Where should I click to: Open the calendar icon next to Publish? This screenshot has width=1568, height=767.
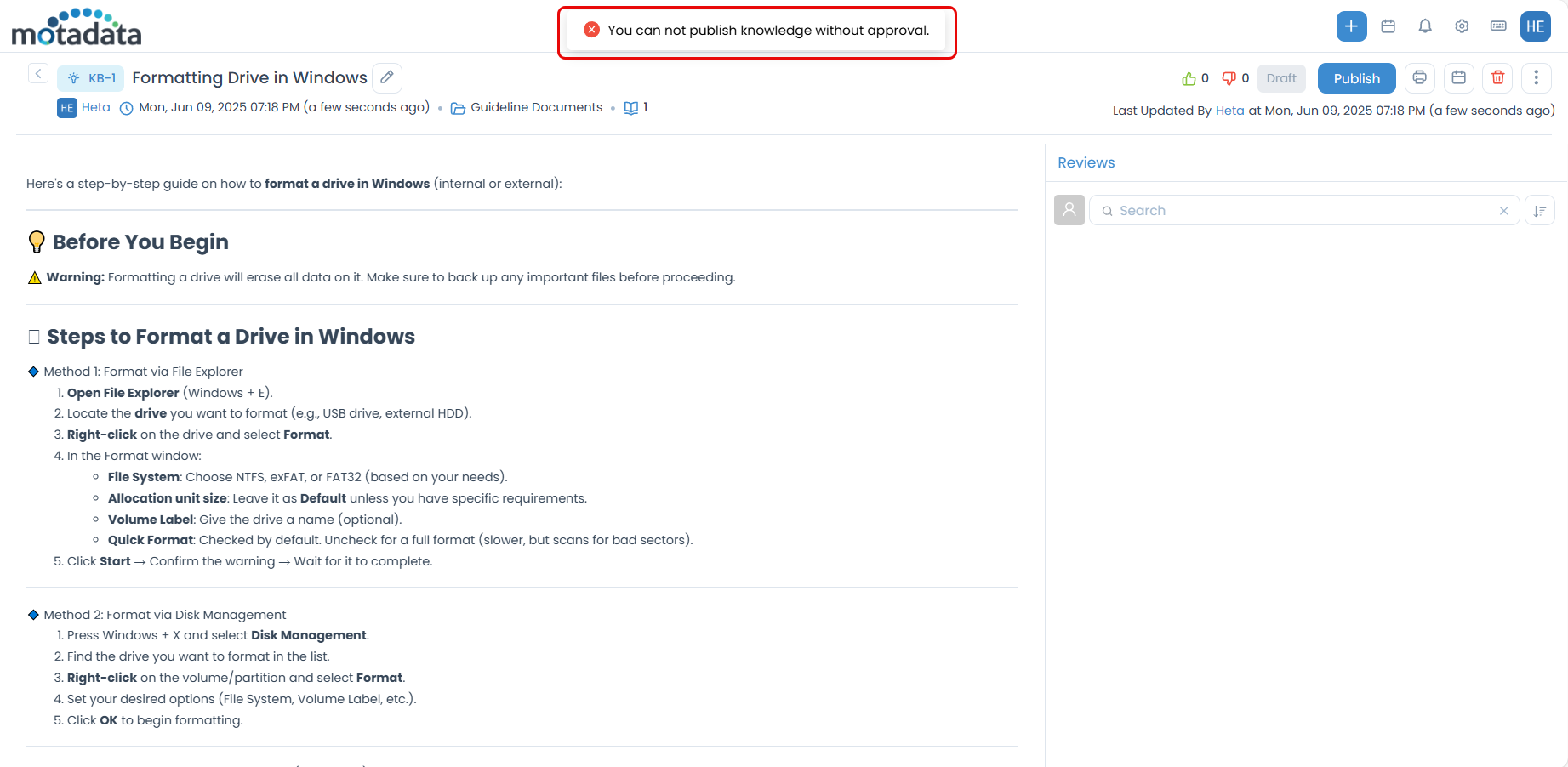(x=1458, y=77)
